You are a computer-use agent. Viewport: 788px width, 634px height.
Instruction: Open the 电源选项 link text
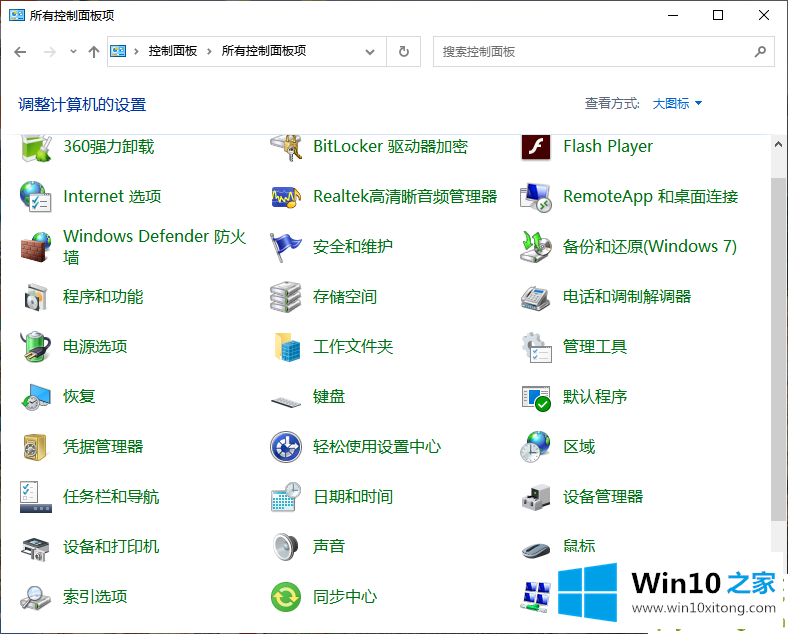95,347
